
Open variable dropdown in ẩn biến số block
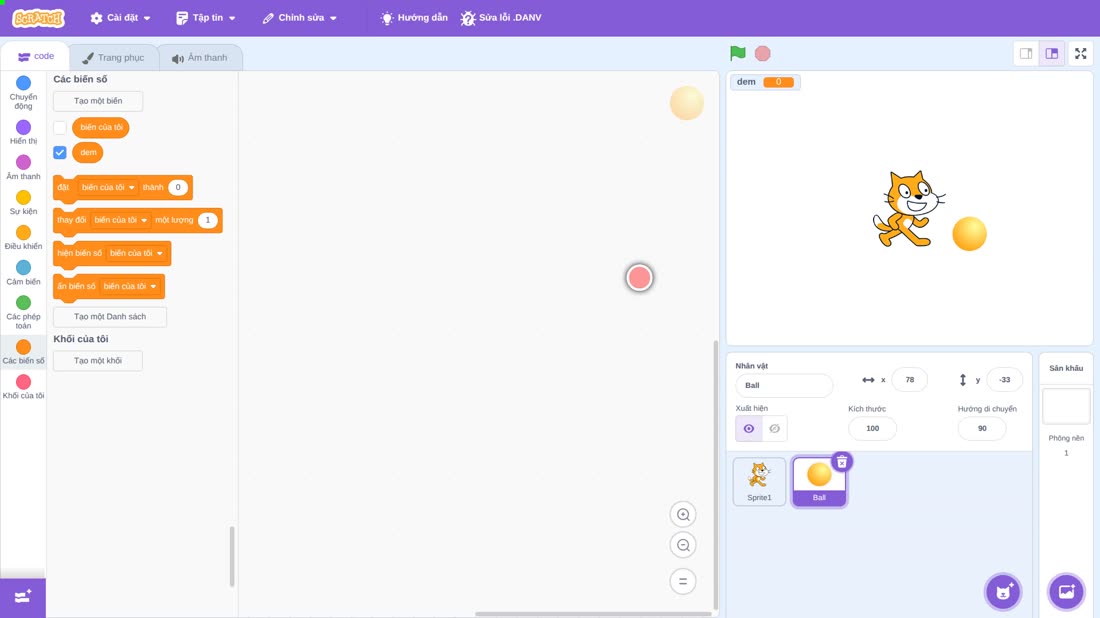click(x=130, y=286)
